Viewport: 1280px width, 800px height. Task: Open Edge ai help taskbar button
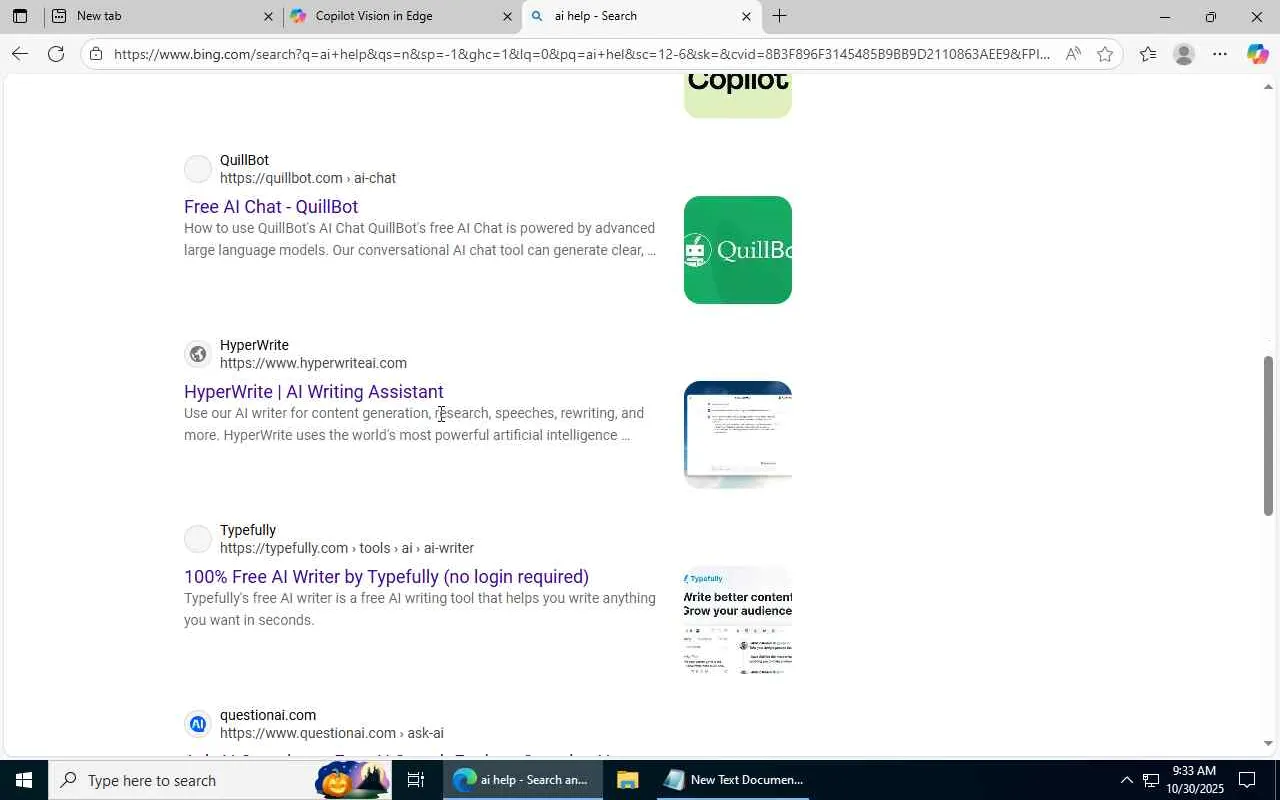(x=523, y=780)
